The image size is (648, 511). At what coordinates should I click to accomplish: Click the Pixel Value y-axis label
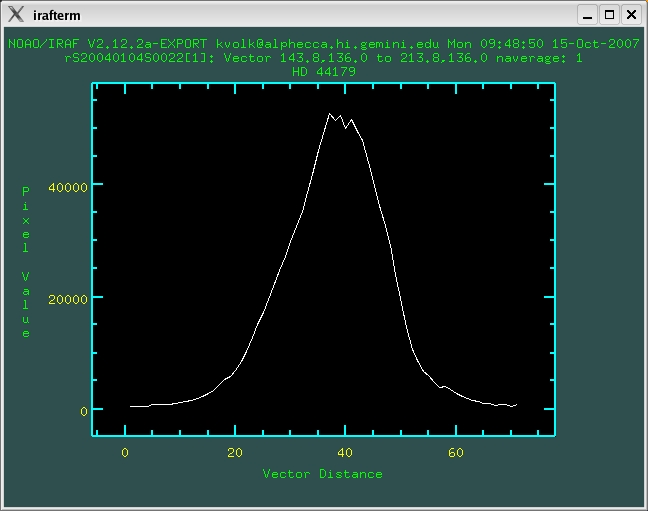(x=26, y=262)
